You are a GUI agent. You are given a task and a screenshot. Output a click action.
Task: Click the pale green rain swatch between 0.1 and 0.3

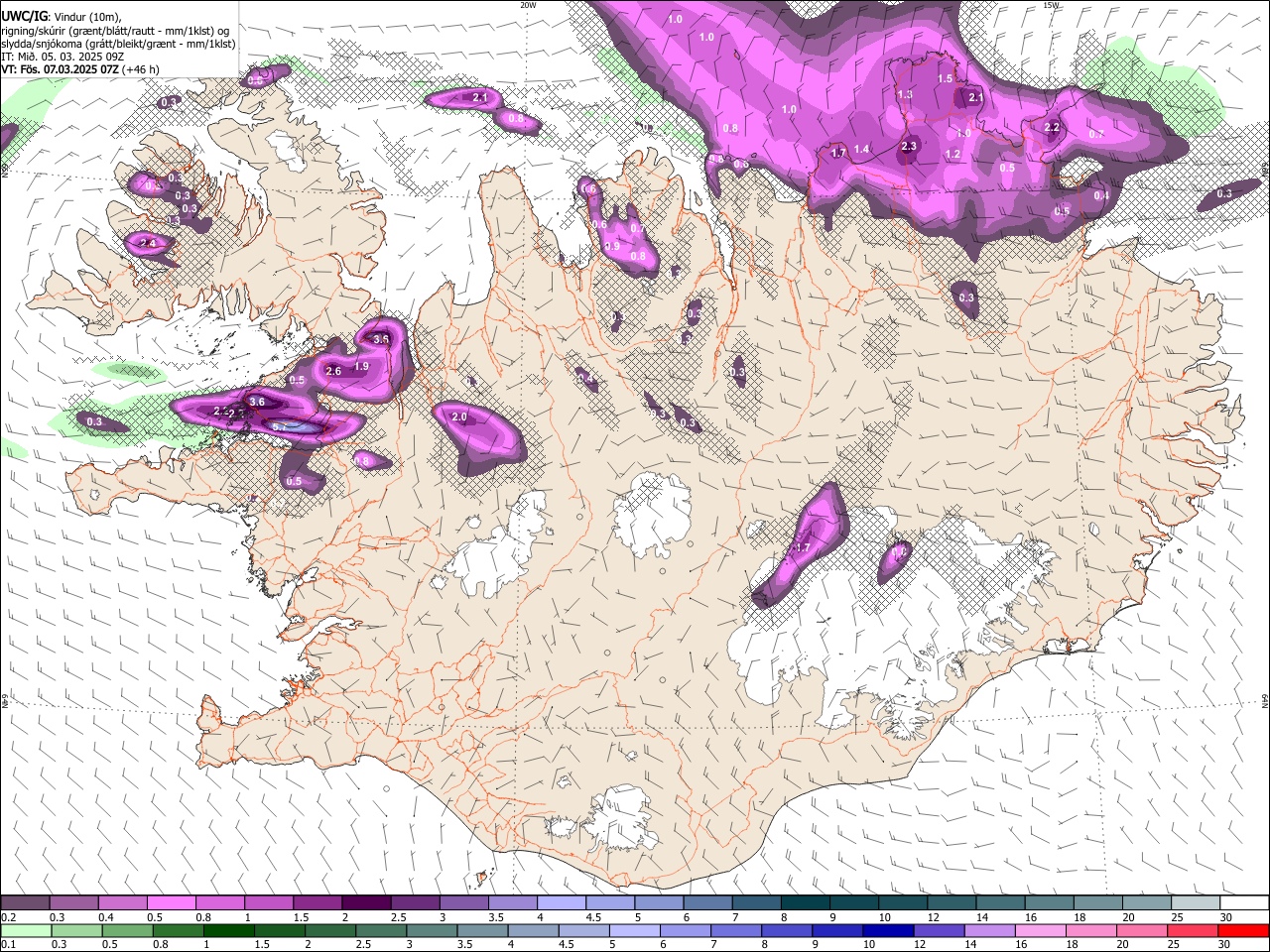(x=25, y=931)
